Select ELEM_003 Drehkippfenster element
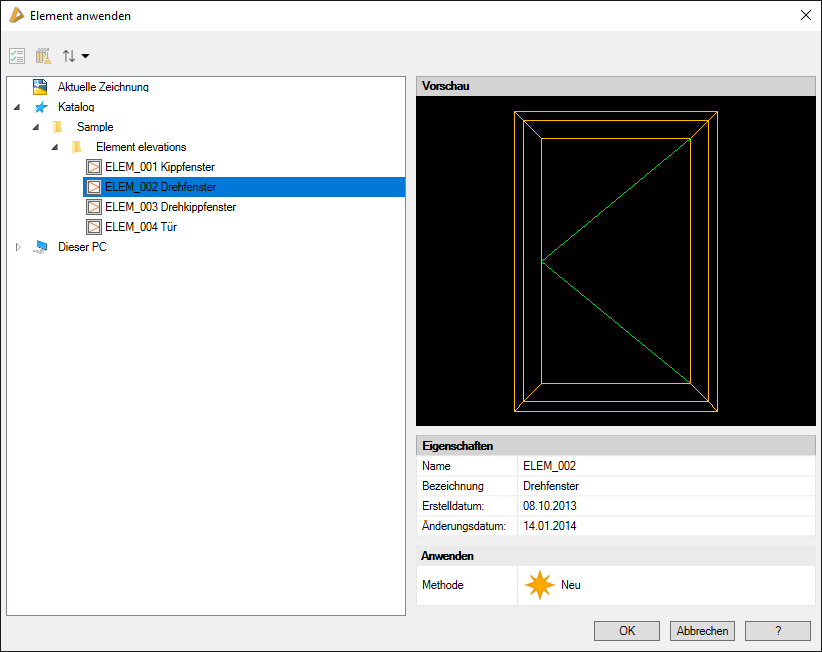Viewport: 822px width, 652px height. point(170,207)
